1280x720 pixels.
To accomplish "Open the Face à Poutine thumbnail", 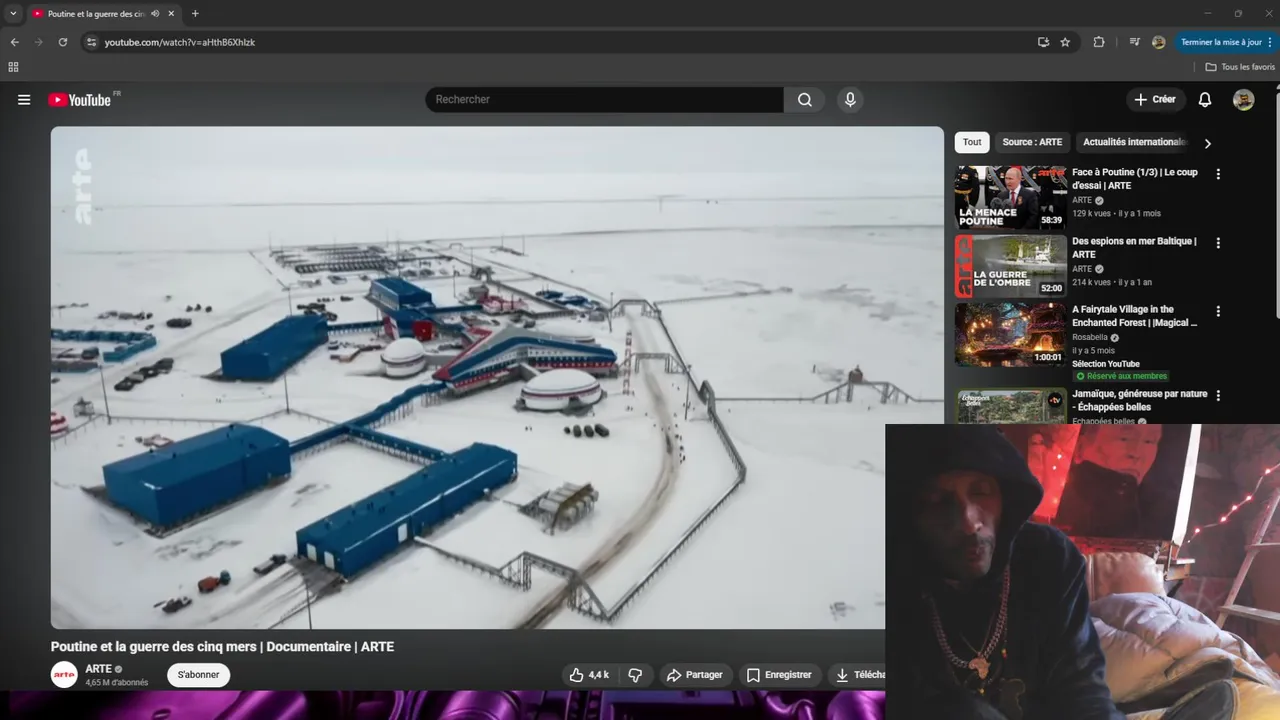I will pyautogui.click(x=1010, y=198).
